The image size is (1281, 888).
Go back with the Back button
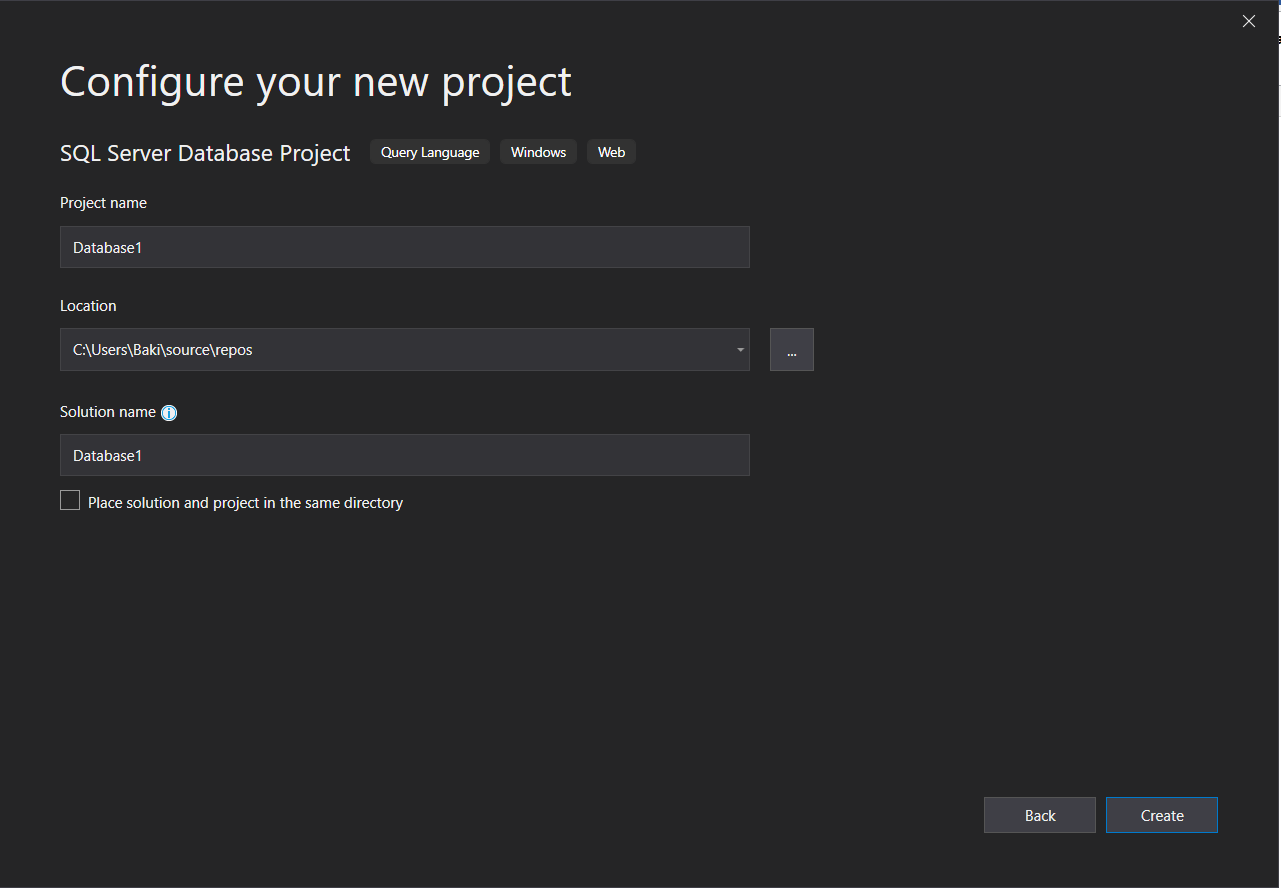point(1039,815)
